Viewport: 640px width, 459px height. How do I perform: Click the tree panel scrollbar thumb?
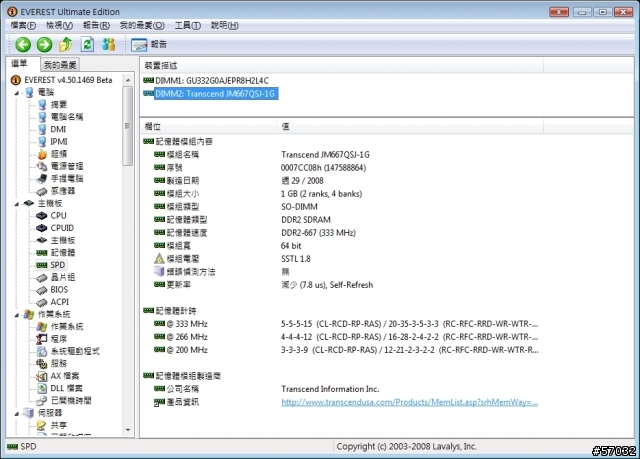(x=128, y=126)
